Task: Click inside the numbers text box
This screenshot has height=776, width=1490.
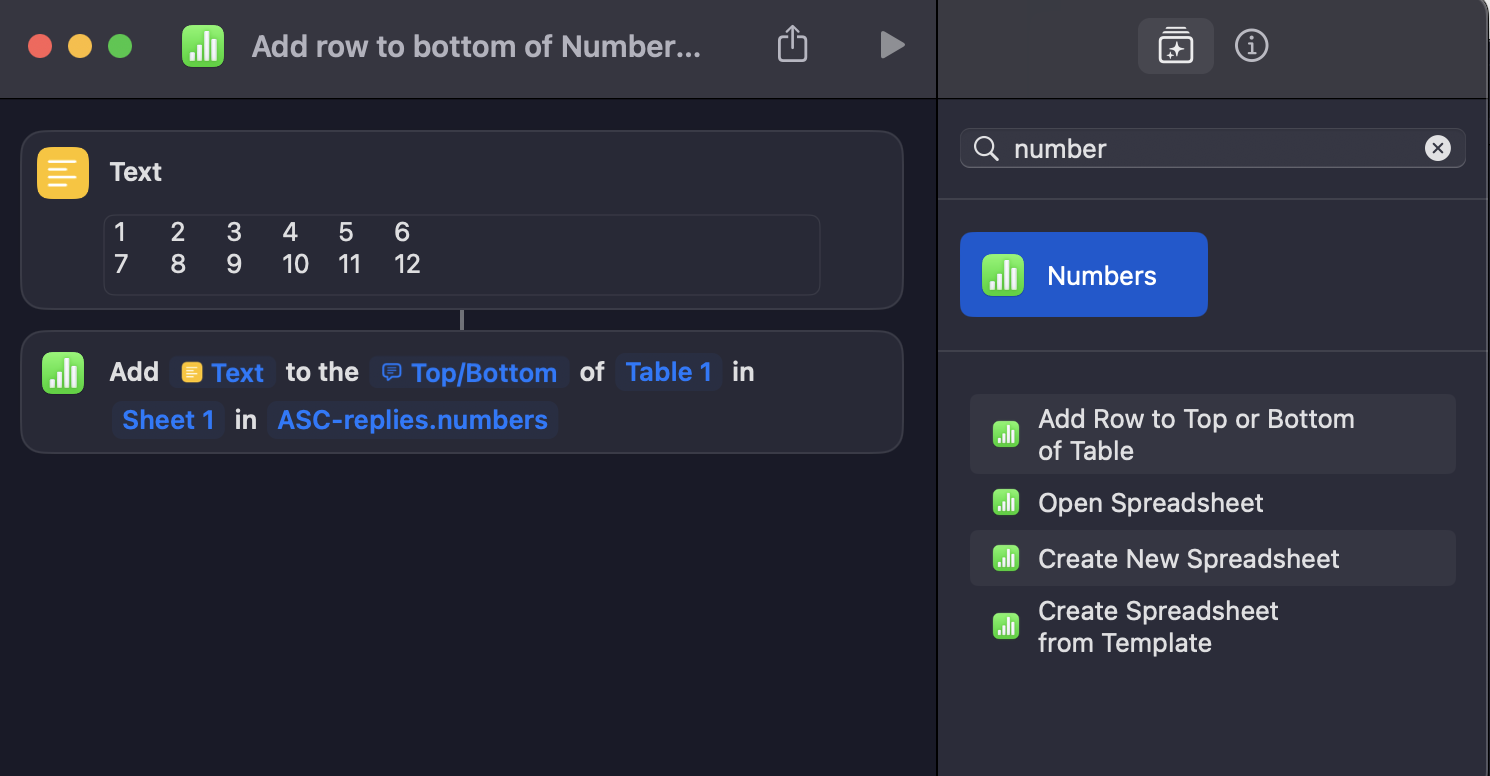Action: (x=460, y=253)
